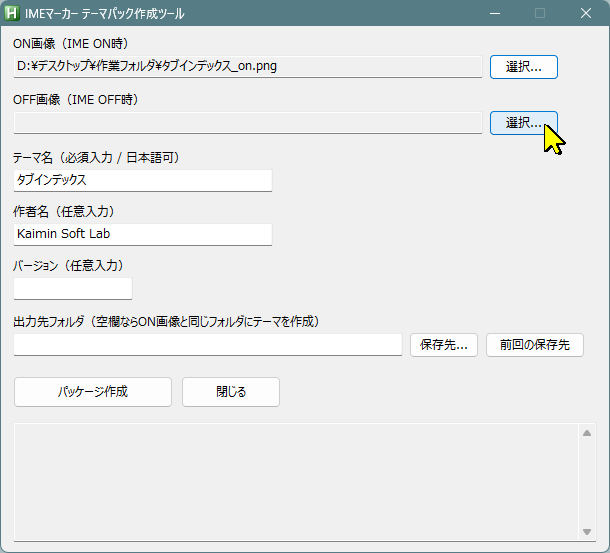Click the テーマ名 input containing タブインデックス
Image resolution: width=610 pixels, height=553 pixels.
(143, 180)
